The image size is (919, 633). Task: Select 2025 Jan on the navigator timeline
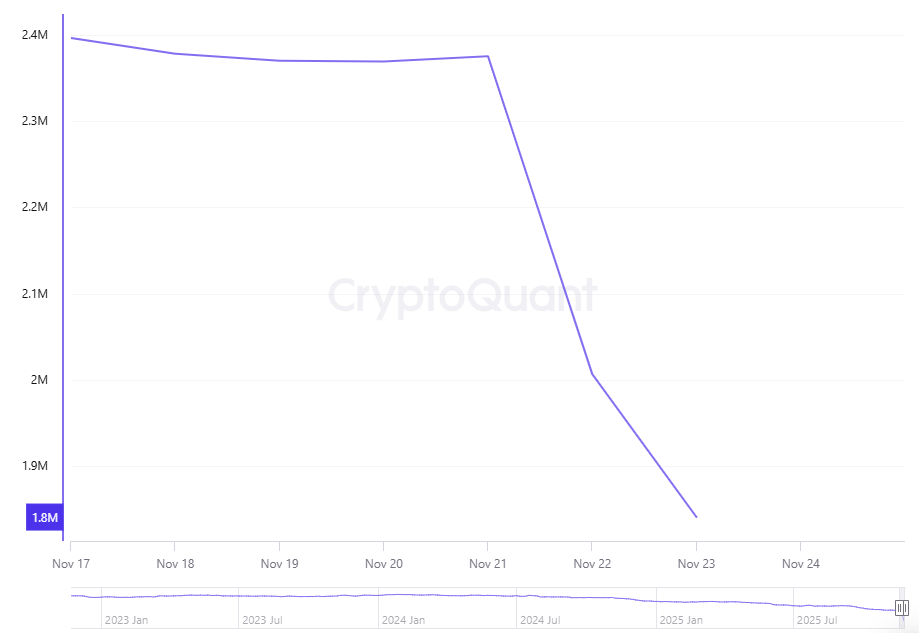coord(680,620)
